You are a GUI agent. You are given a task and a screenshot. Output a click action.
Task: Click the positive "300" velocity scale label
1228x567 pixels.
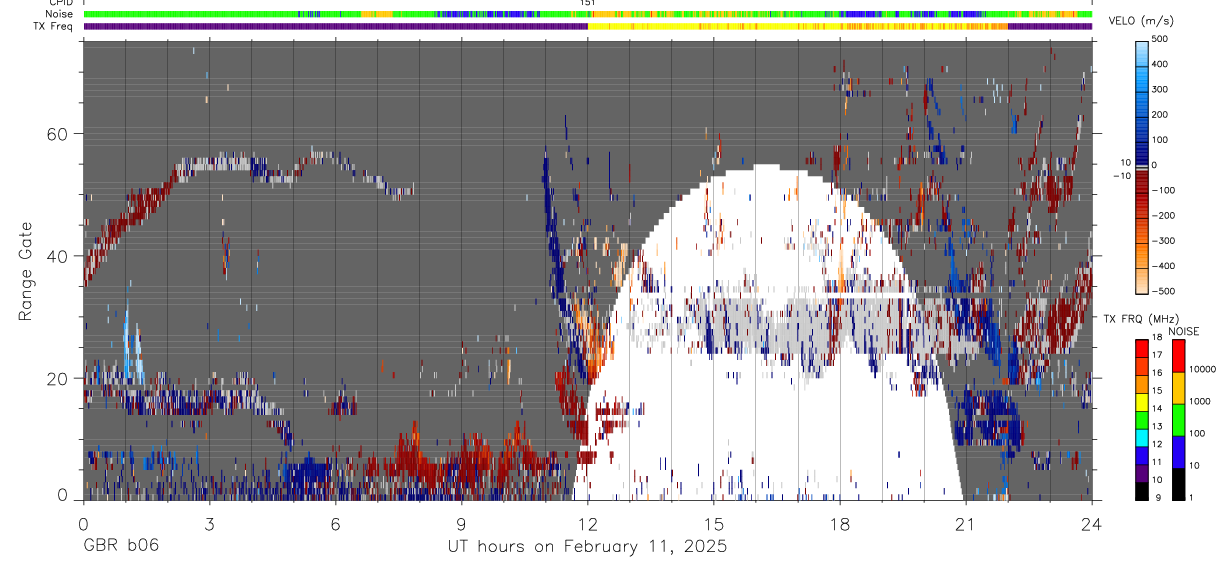click(x=1160, y=89)
